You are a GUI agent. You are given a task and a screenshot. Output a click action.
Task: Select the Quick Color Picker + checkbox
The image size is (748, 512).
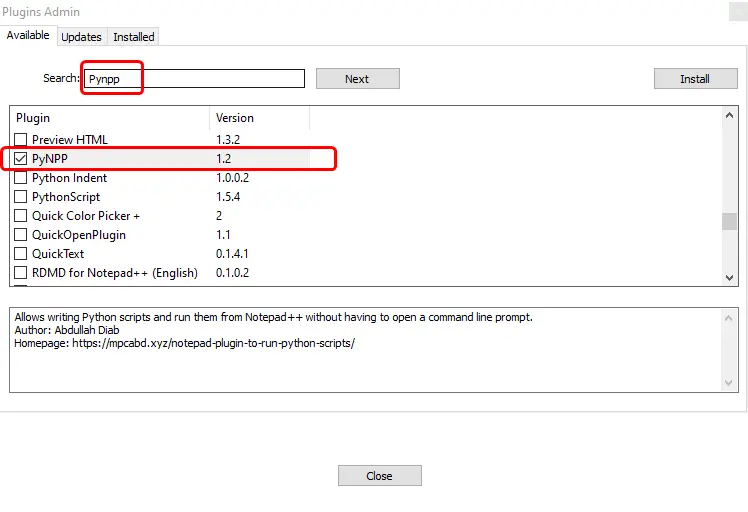coord(21,216)
